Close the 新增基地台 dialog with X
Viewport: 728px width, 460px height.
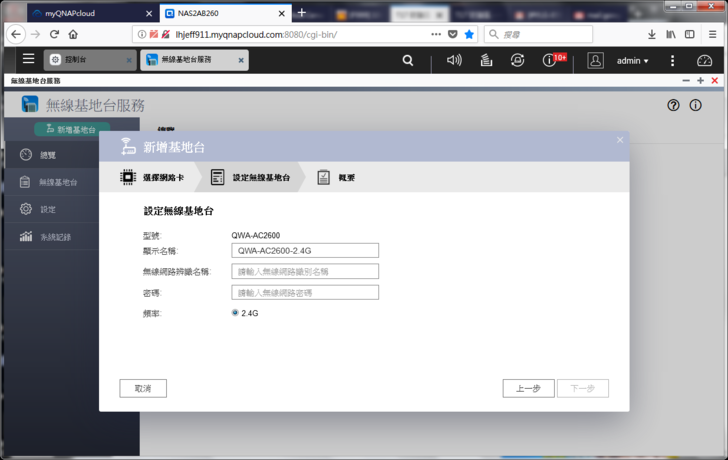(620, 140)
